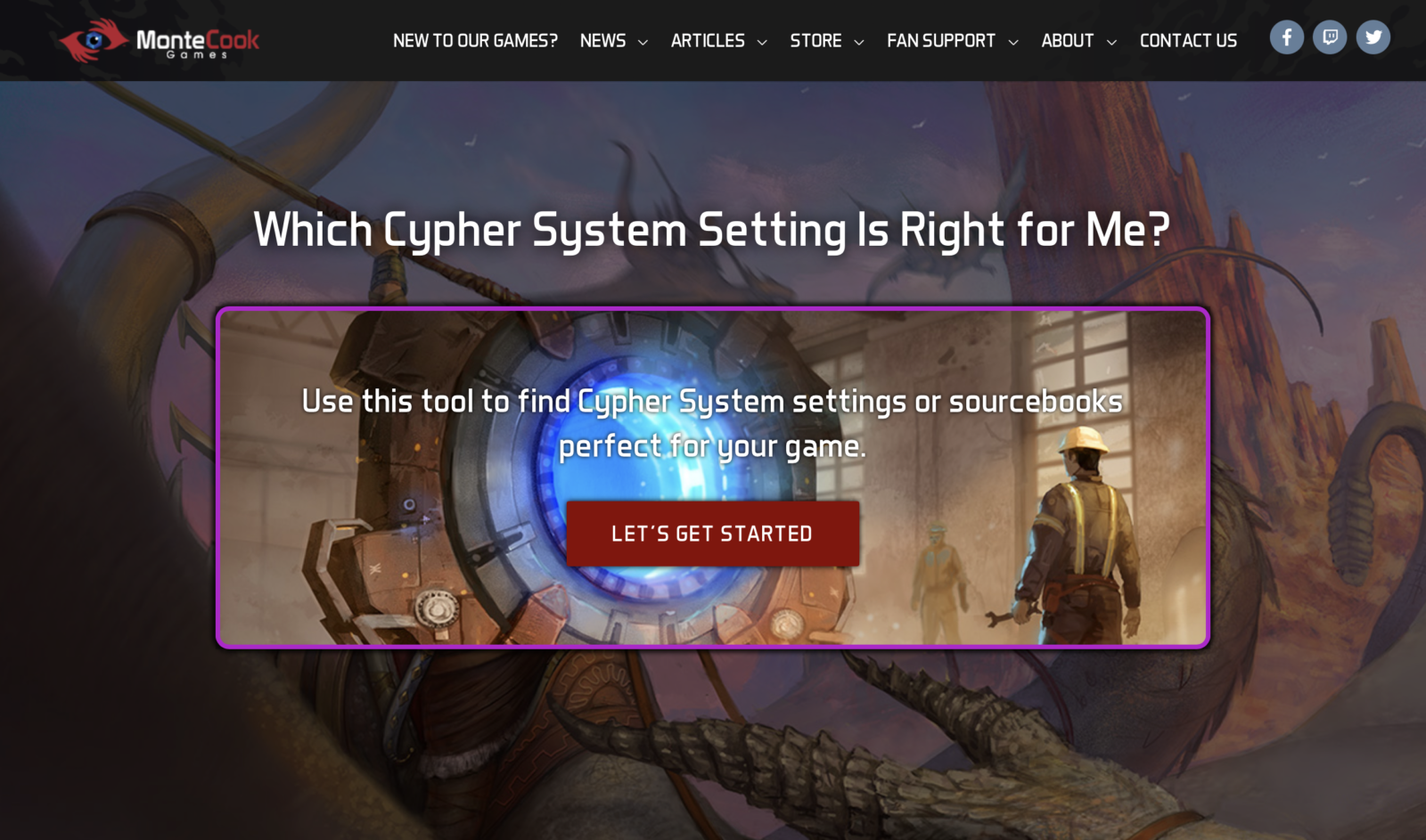Expand the About dropdown chevron
This screenshot has width=1426, height=840.
tap(1111, 42)
